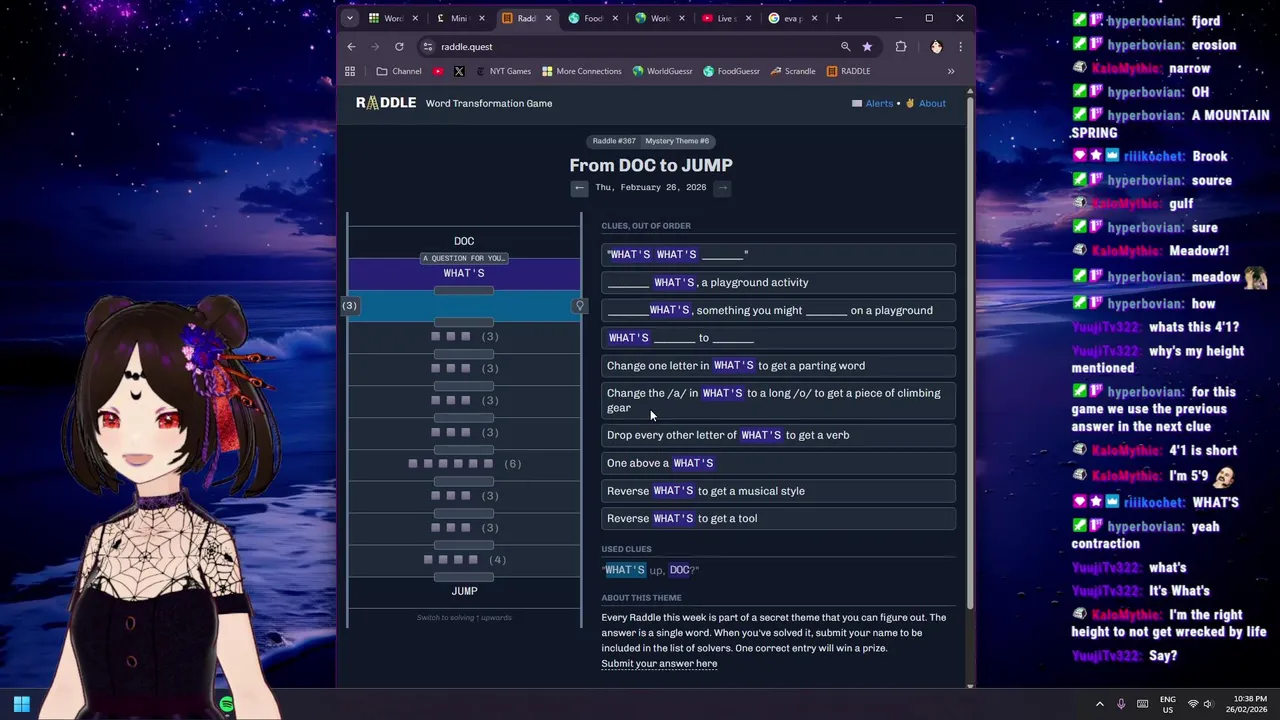View site information icon in address bar

[428, 47]
